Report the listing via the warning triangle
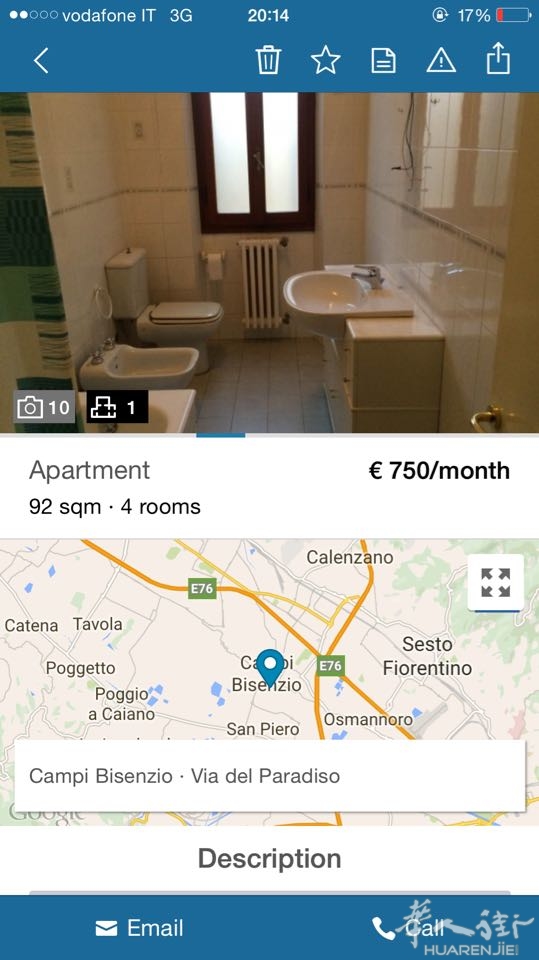This screenshot has height=960, width=539. (441, 61)
